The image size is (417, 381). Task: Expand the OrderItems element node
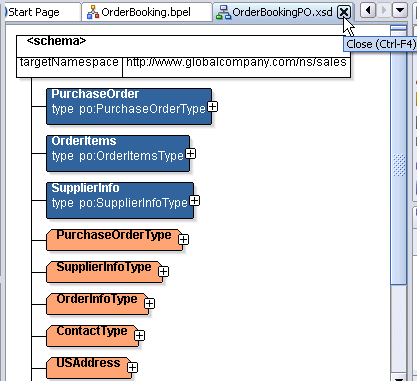click(x=191, y=154)
